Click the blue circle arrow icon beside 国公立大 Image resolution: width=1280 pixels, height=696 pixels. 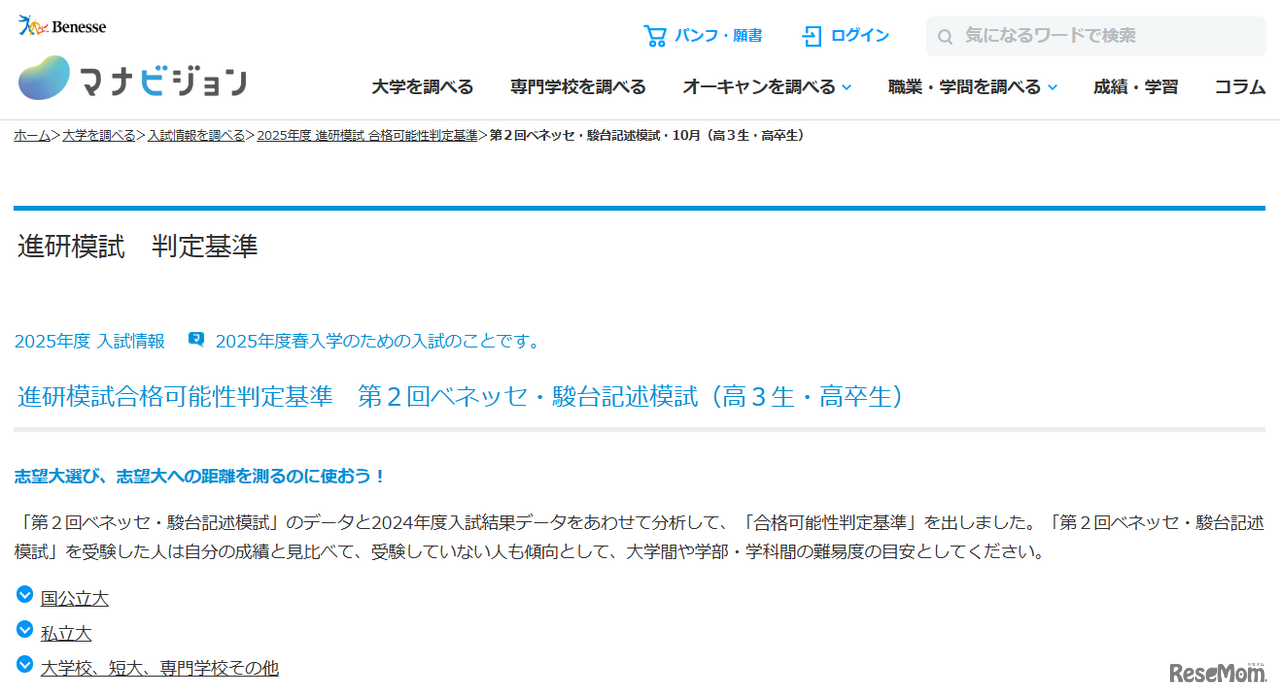(24, 594)
